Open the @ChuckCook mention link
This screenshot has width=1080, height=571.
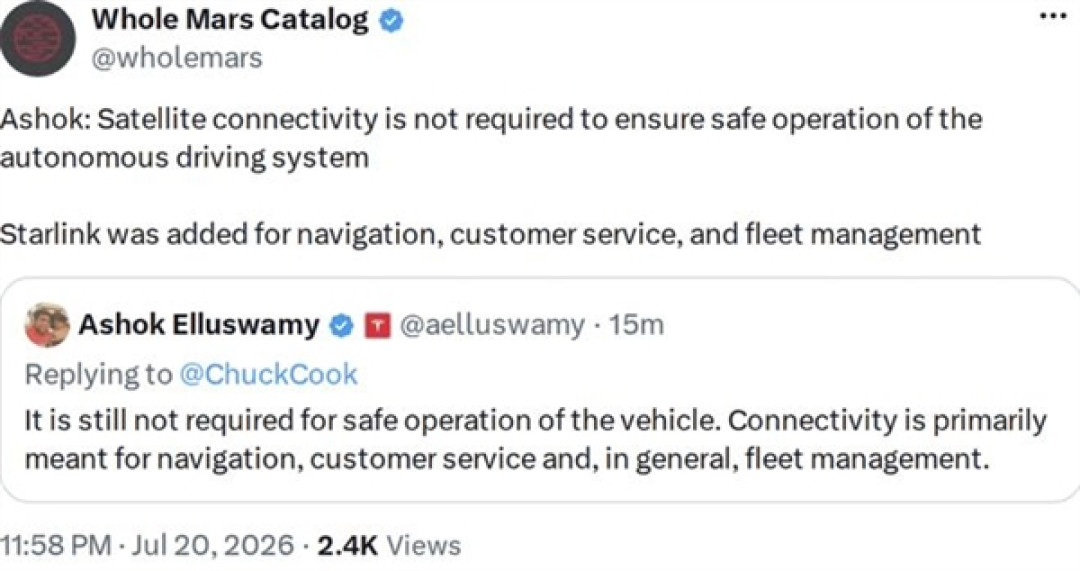click(269, 375)
